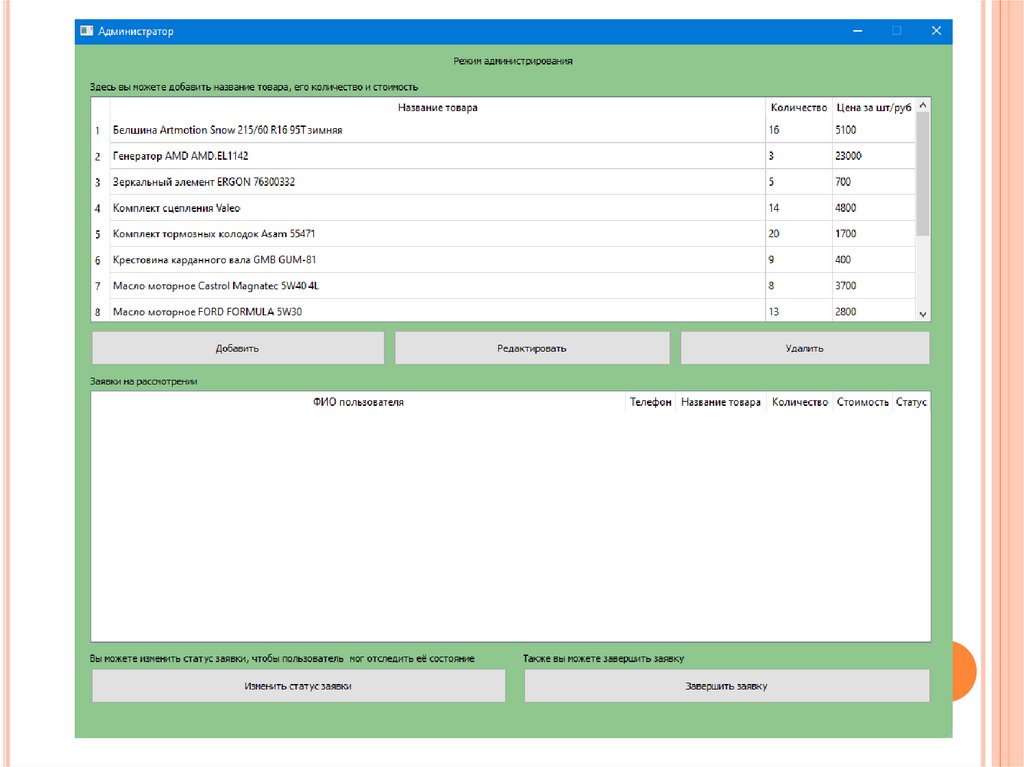Select the Белшина Artmotion Snow row
The height and width of the screenshot is (767, 1024).
[227, 130]
